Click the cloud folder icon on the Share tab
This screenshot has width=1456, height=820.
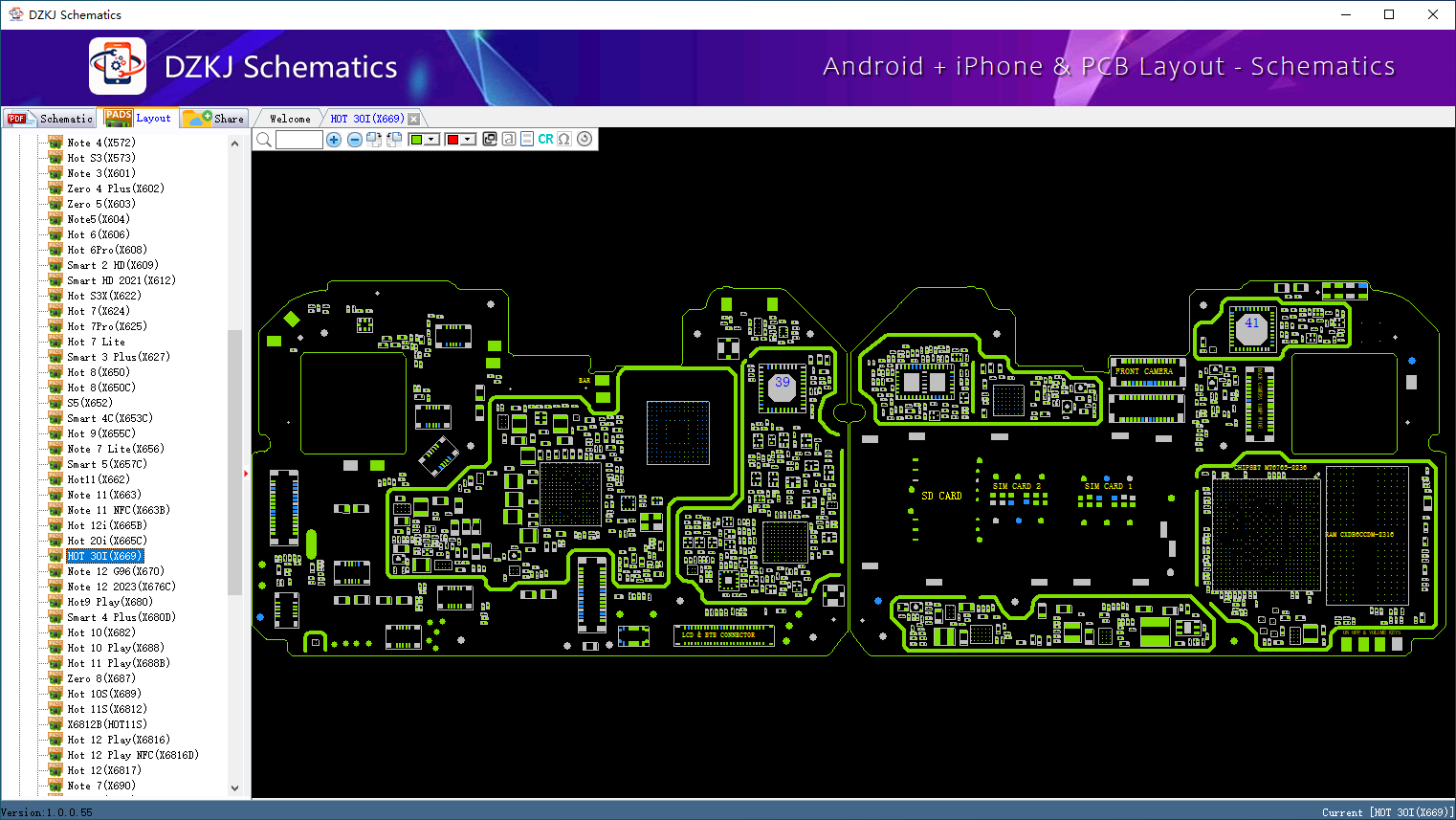point(197,119)
